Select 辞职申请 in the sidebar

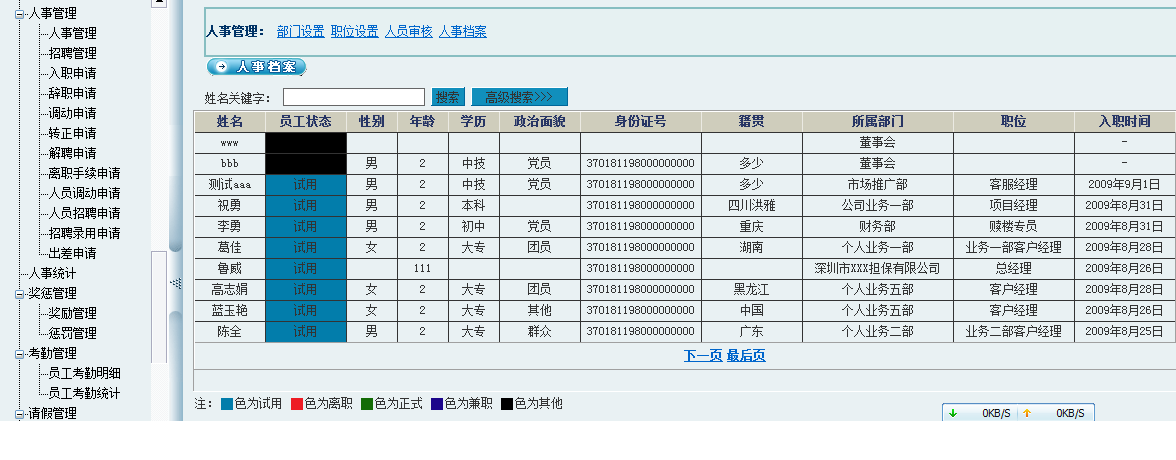[73, 93]
